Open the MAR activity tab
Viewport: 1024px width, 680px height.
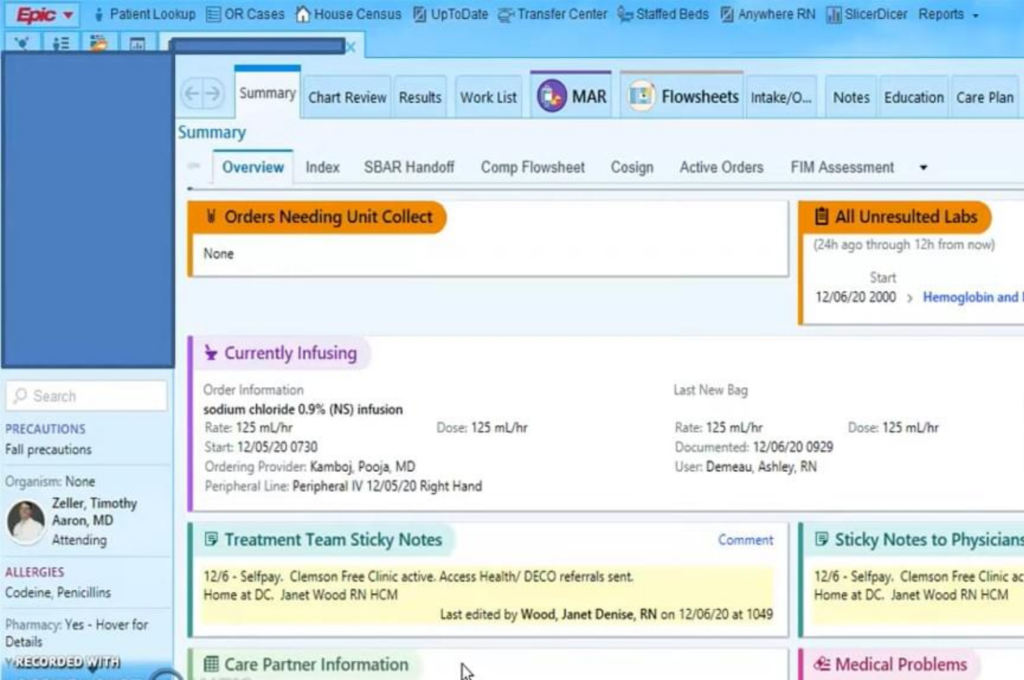[x=571, y=96]
